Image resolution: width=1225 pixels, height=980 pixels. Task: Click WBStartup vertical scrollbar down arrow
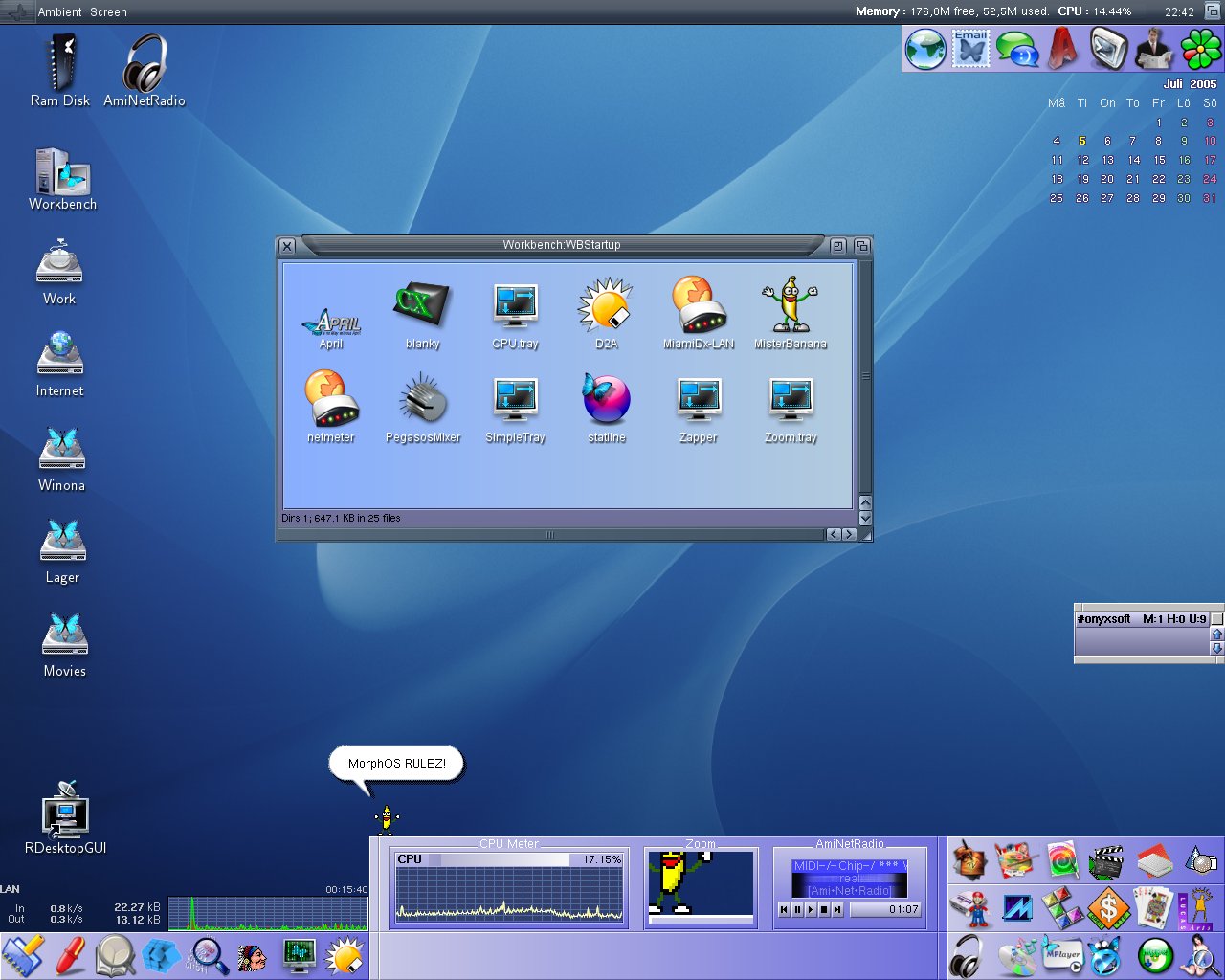coord(865,518)
